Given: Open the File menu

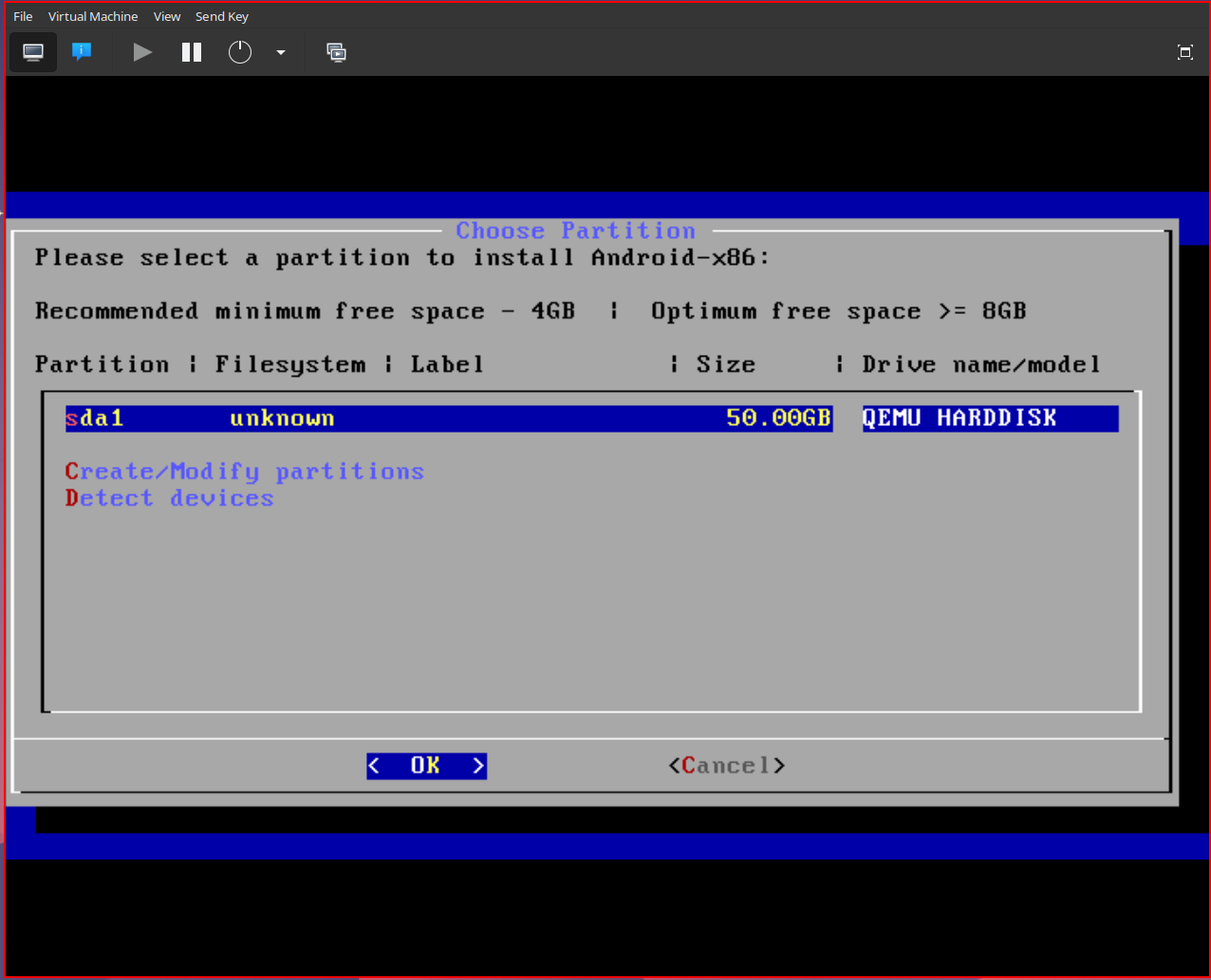Looking at the screenshot, I should pos(23,16).
